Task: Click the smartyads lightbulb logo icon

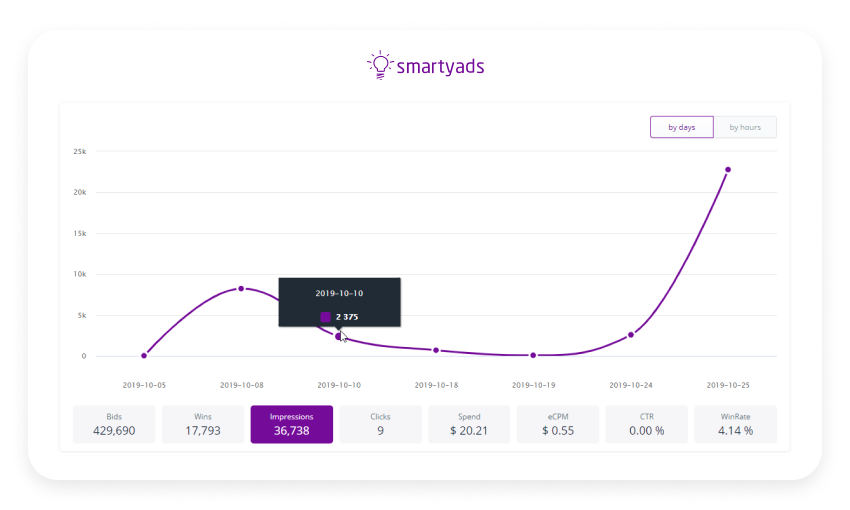Action: click(x=380, y=65)
